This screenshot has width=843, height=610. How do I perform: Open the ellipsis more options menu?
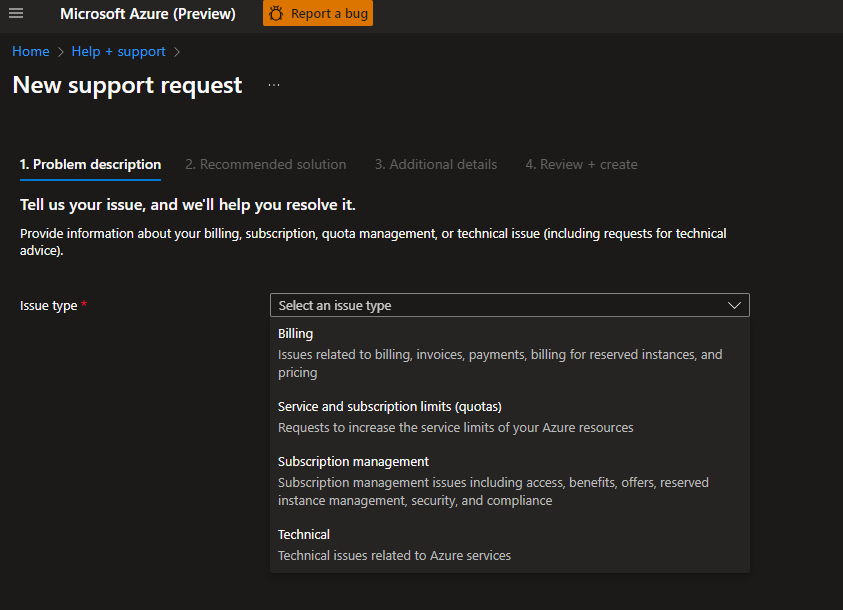(x=274, y=85)
